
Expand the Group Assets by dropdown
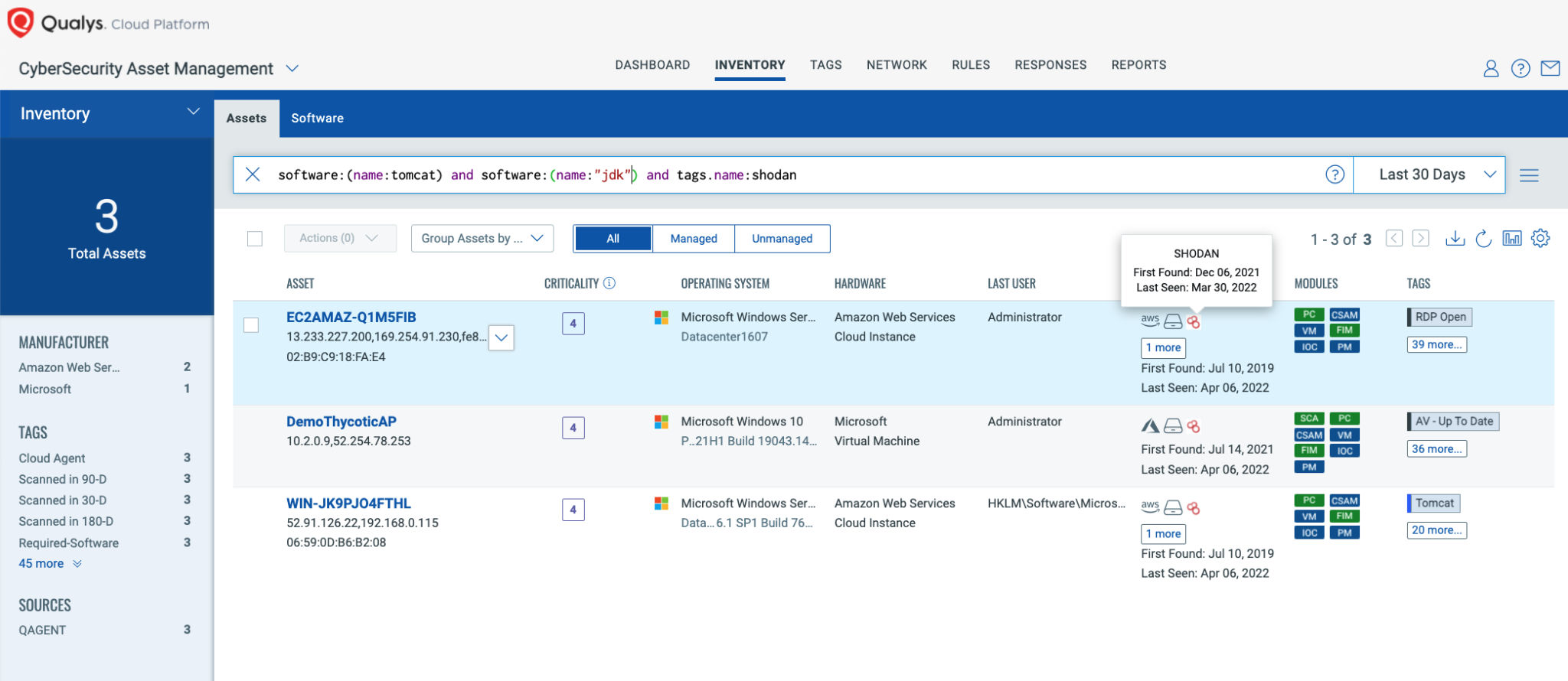[482, 239]
